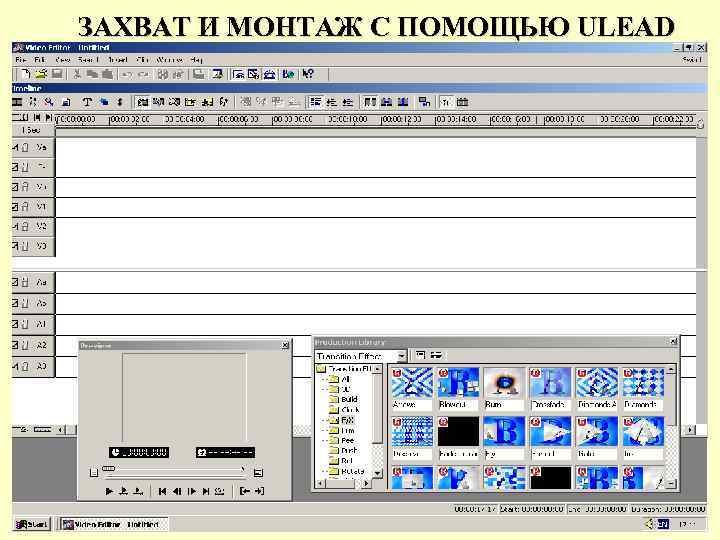Open the Insert menu
Screen dimensions: 720x540
pyautogui.click(x=118, y=60)
